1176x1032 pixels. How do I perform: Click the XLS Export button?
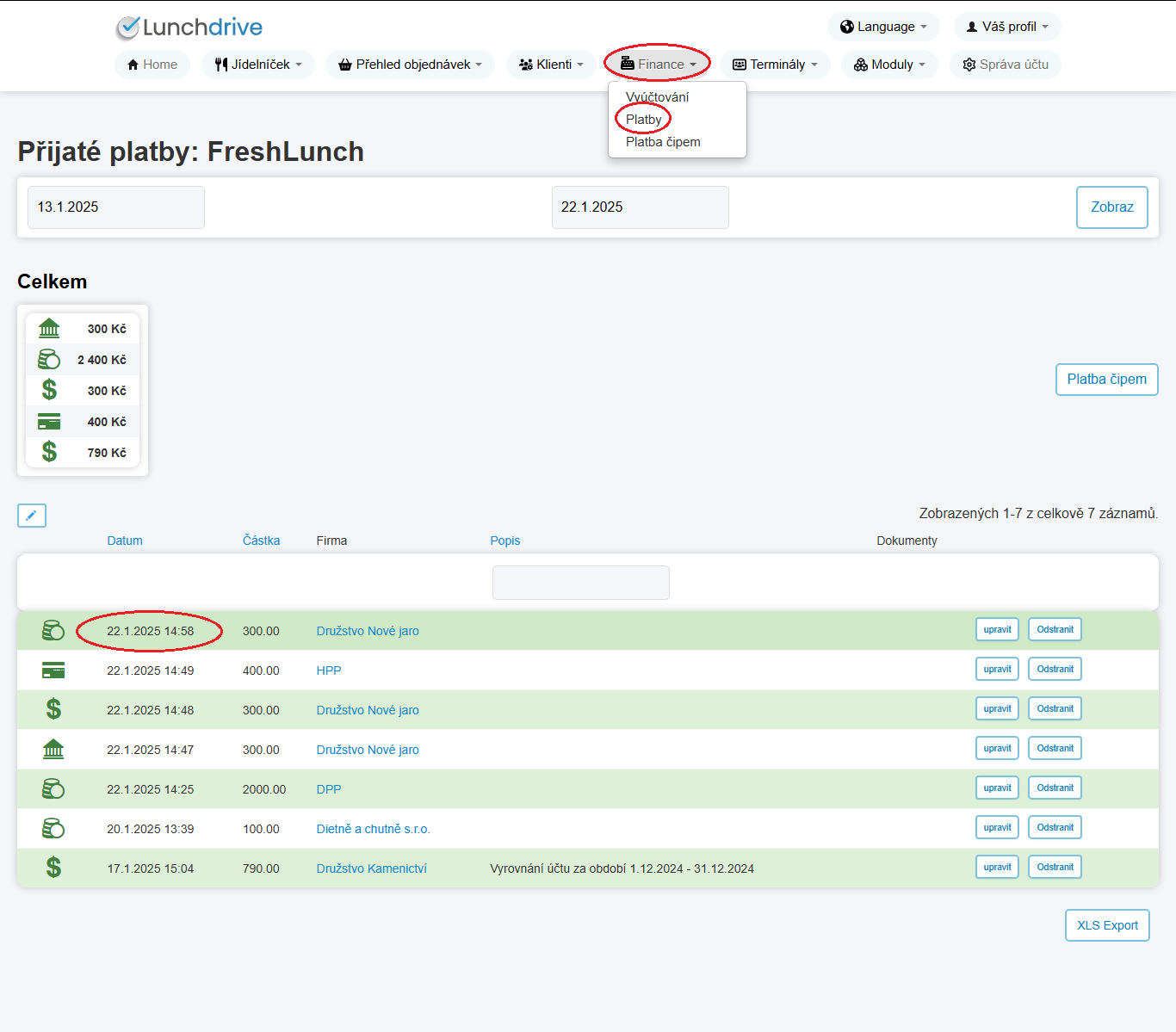click(x=1107, y=925)
